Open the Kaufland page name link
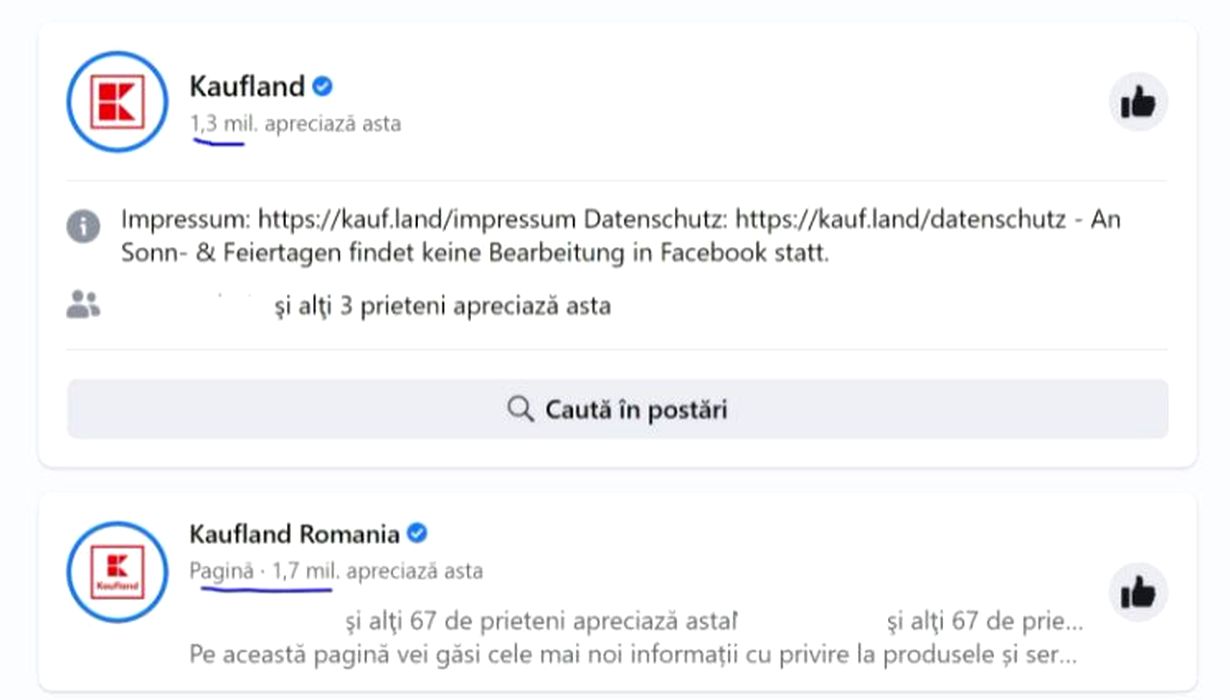1230x700 pixels. tap(246, 87)
